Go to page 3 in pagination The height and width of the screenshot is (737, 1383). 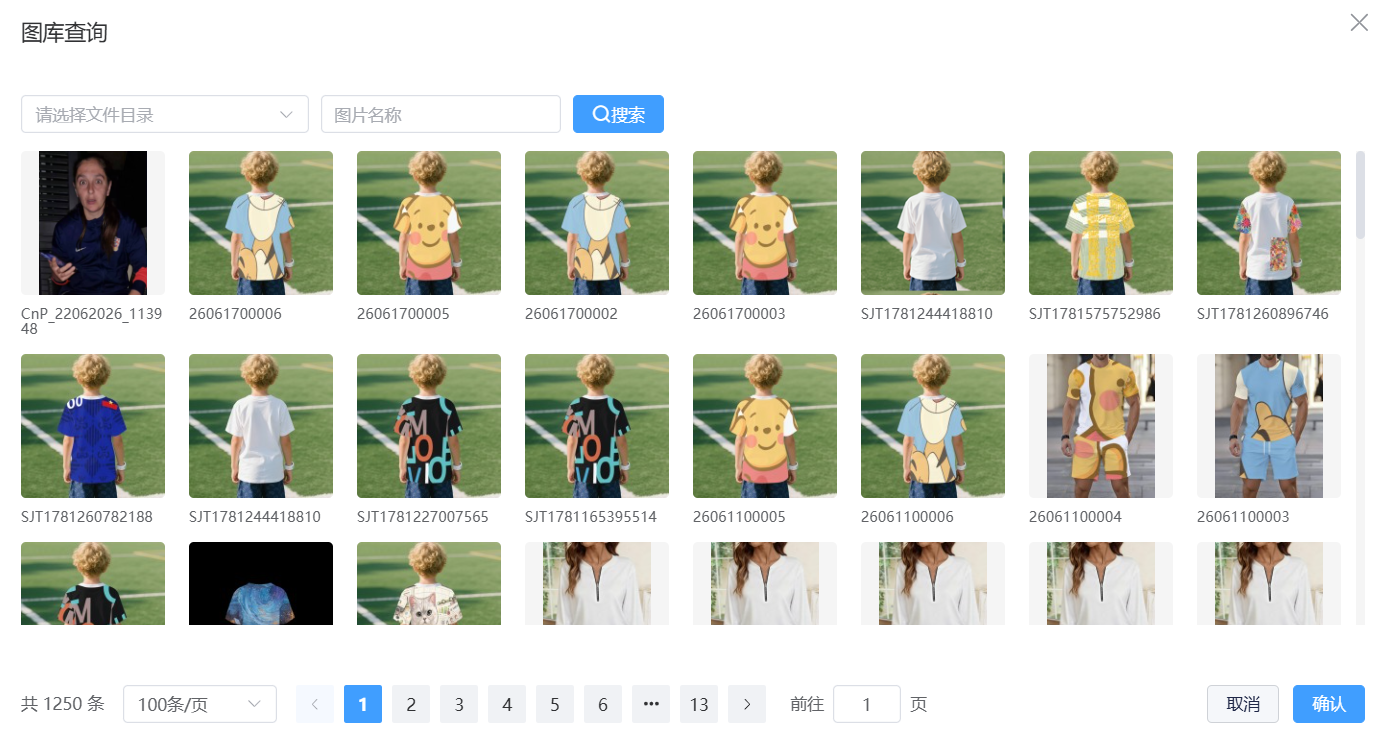click(x=459, y=704)
